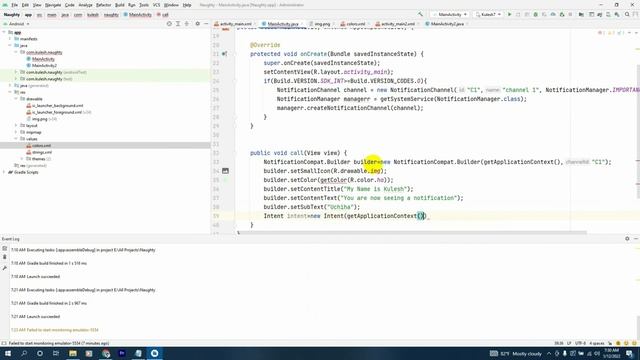Click the Search Everywhere magnifier icon
The width and height of the screenshot is (640, 360).
click(627, 14)
